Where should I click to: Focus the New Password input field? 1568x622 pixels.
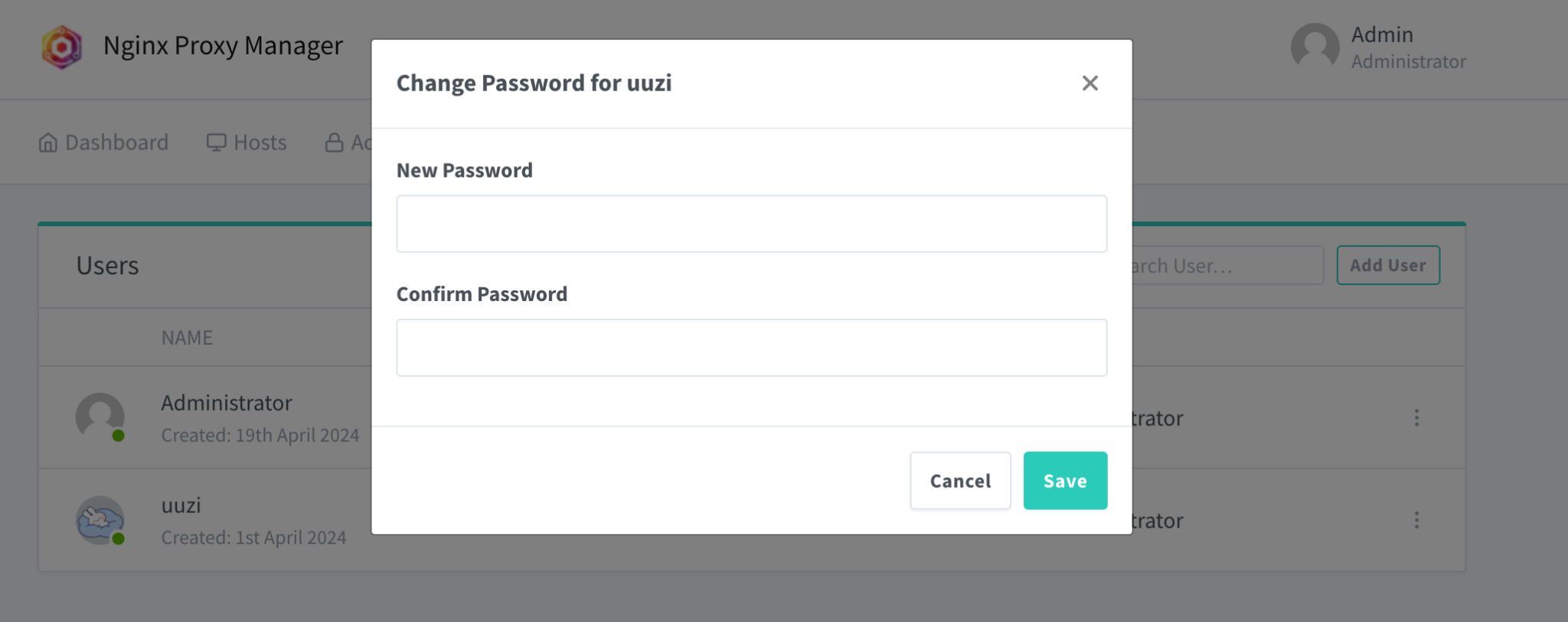[750, 223]
